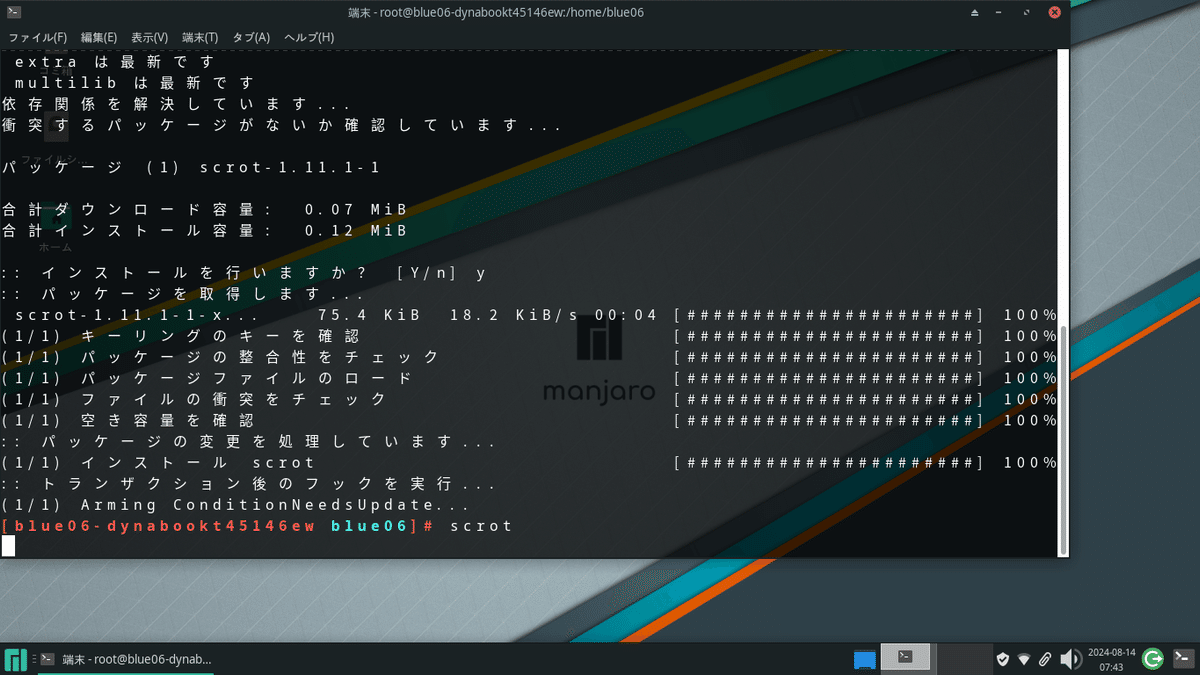Click the '依存関係を解決しています...' line

(x=176, y=104)
